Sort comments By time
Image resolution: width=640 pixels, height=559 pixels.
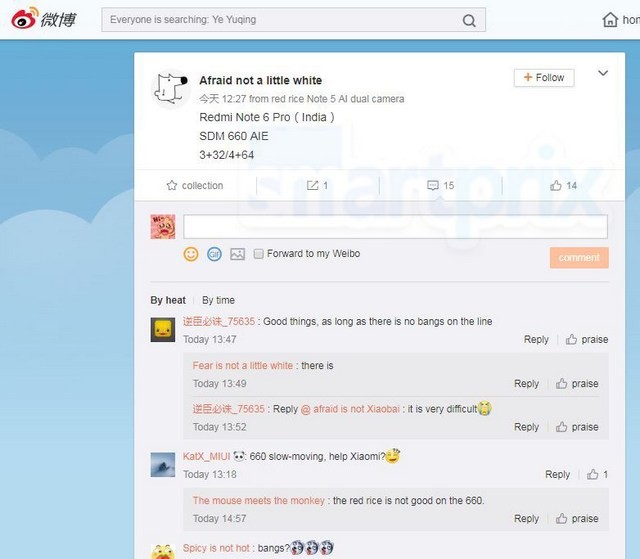[x=218, y=300]
